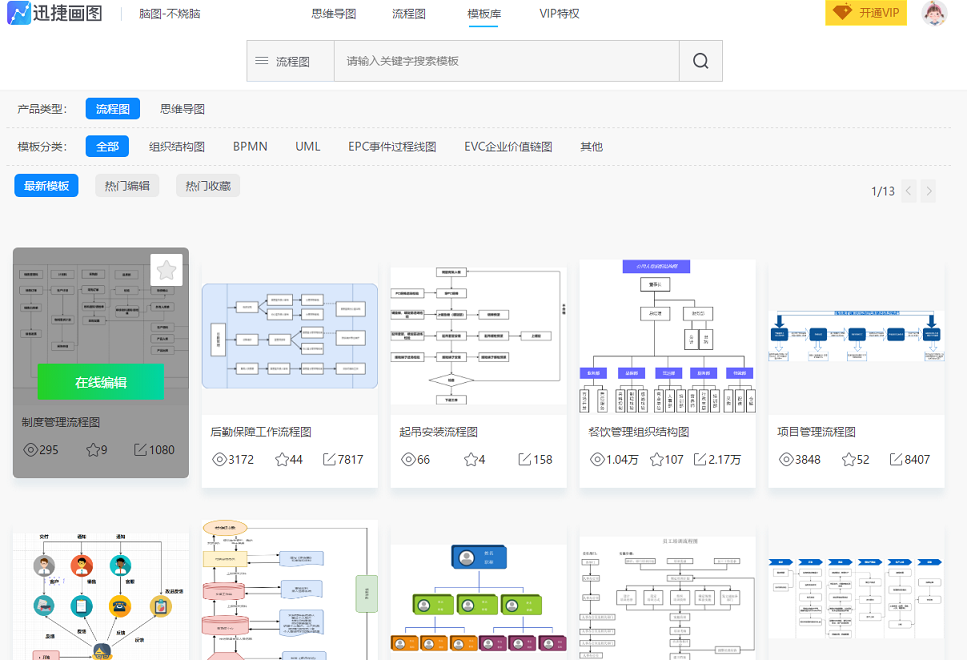
Task: Click the edit count icon on 起吊安装流程图
Action: click(525, 460)
